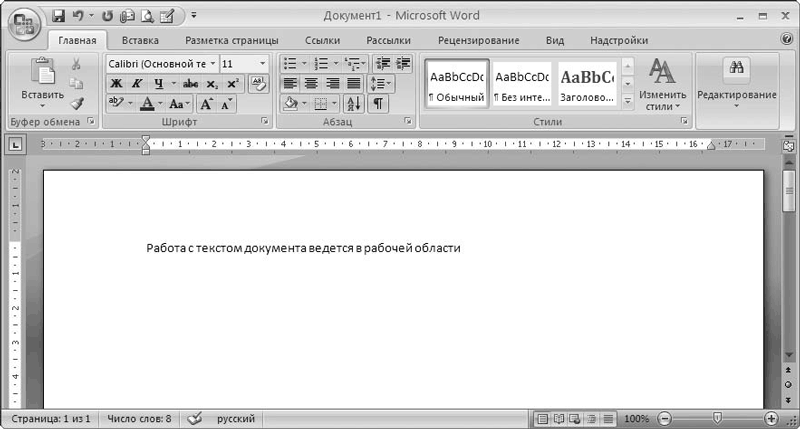Switch to the Вставка tab
This screenshot has height=429, width=800.
[140, 40]
